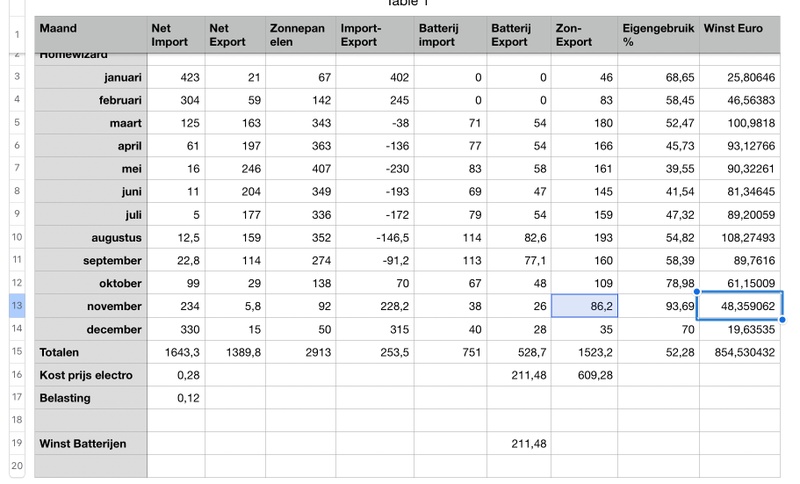Select december Net Import value 330
This screenshot has width=800, height=484.
tap(176, 329)
